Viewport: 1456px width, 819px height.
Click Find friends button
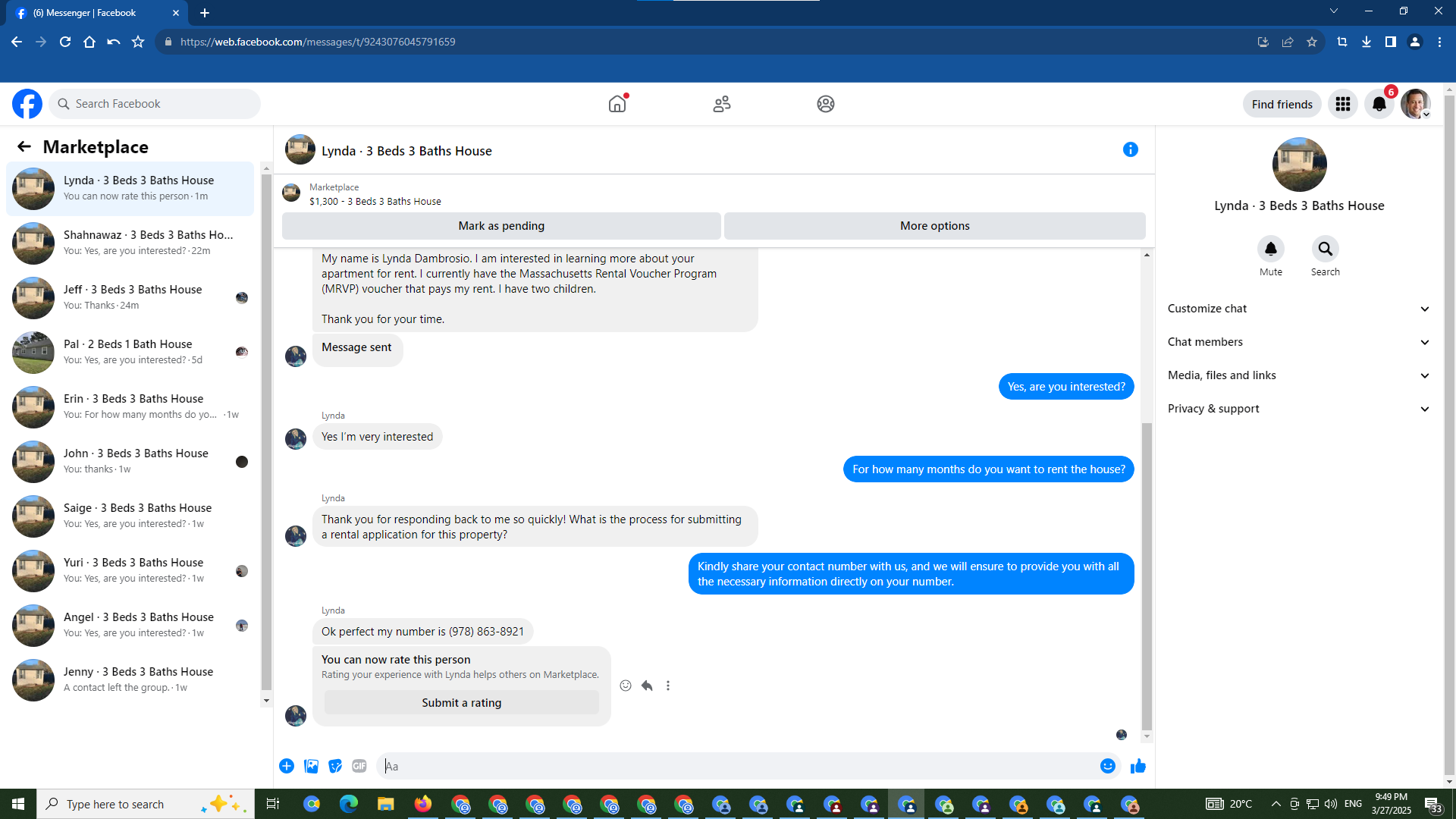pos(1282,104)
